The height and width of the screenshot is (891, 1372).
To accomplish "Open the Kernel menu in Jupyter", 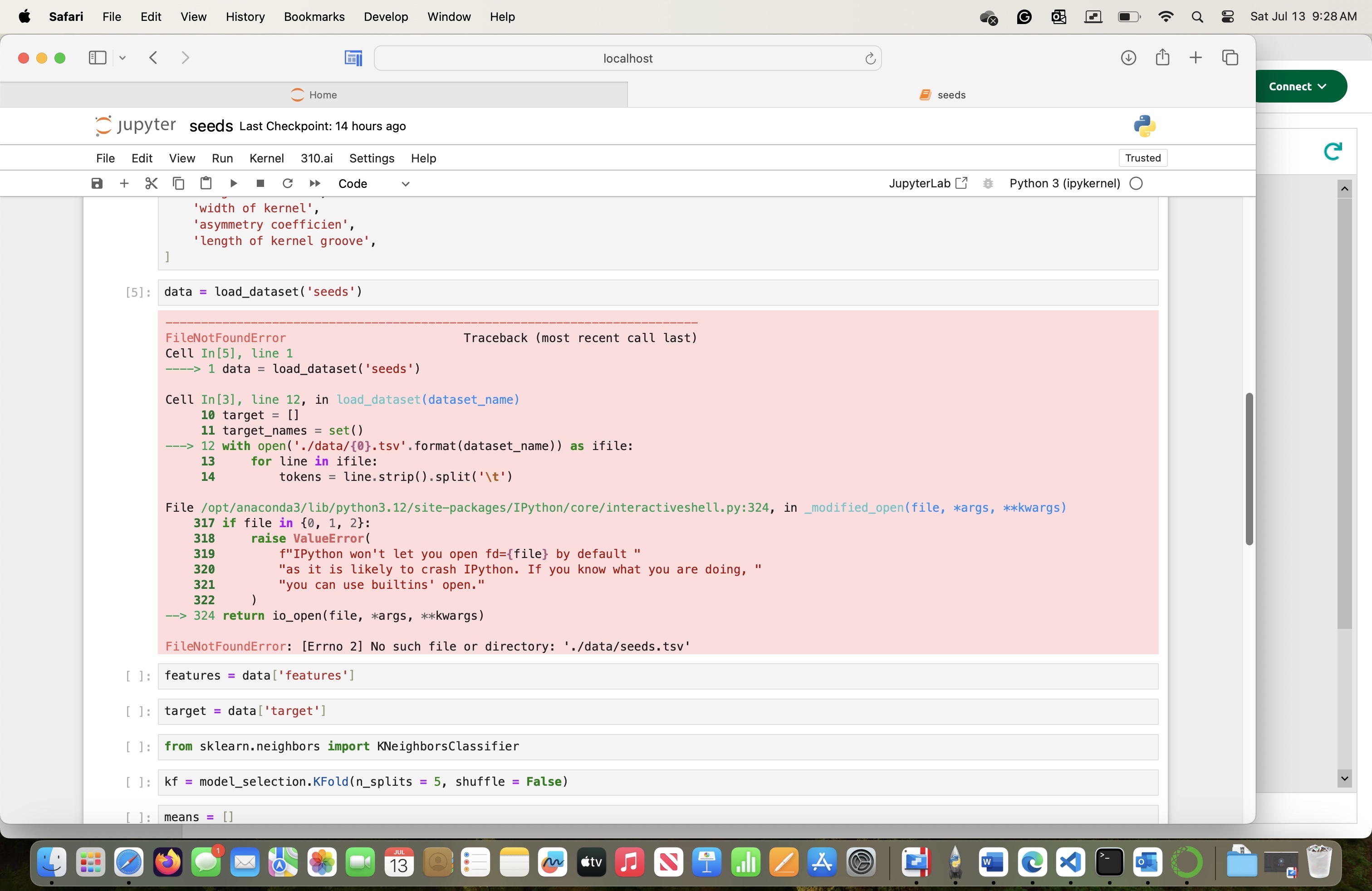I will click(266, 158).
